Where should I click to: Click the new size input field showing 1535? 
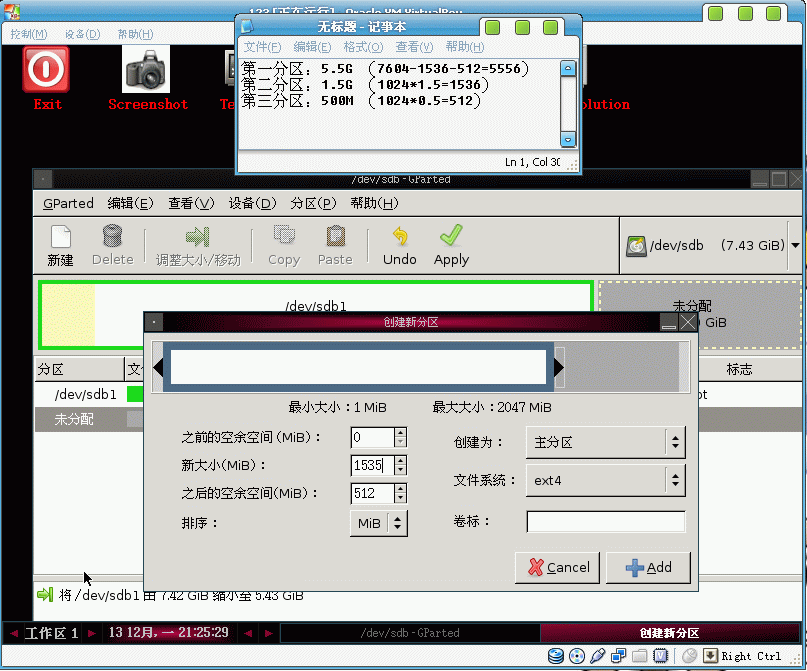pos(373,465)
